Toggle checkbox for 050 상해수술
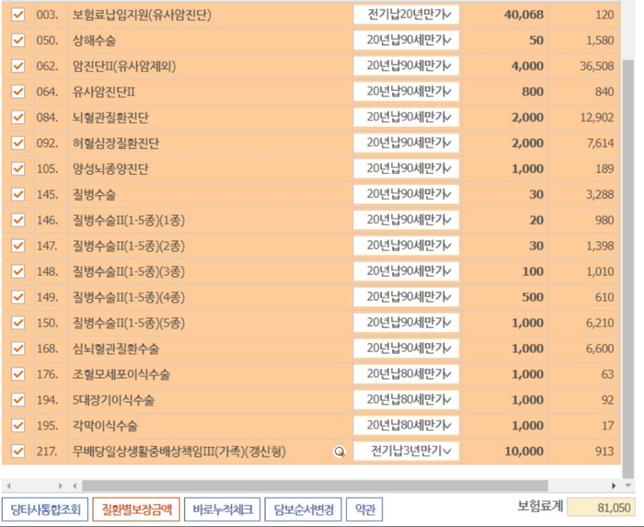 [x=17, y=40]
